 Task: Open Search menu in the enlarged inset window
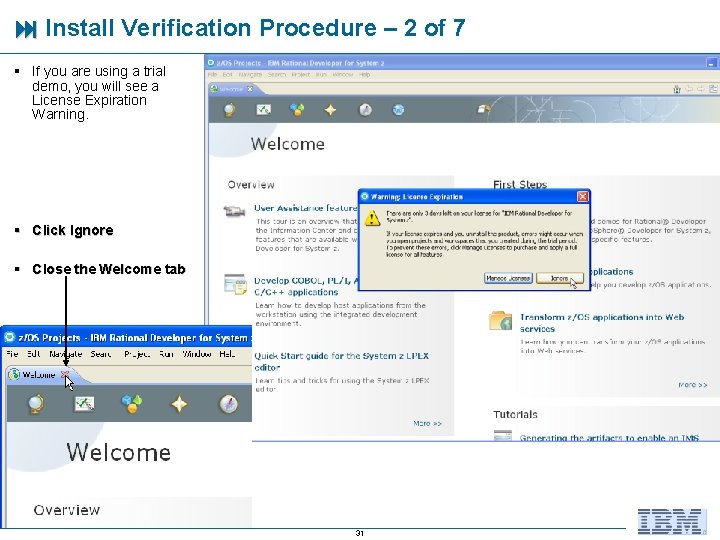tap(101, 354)
